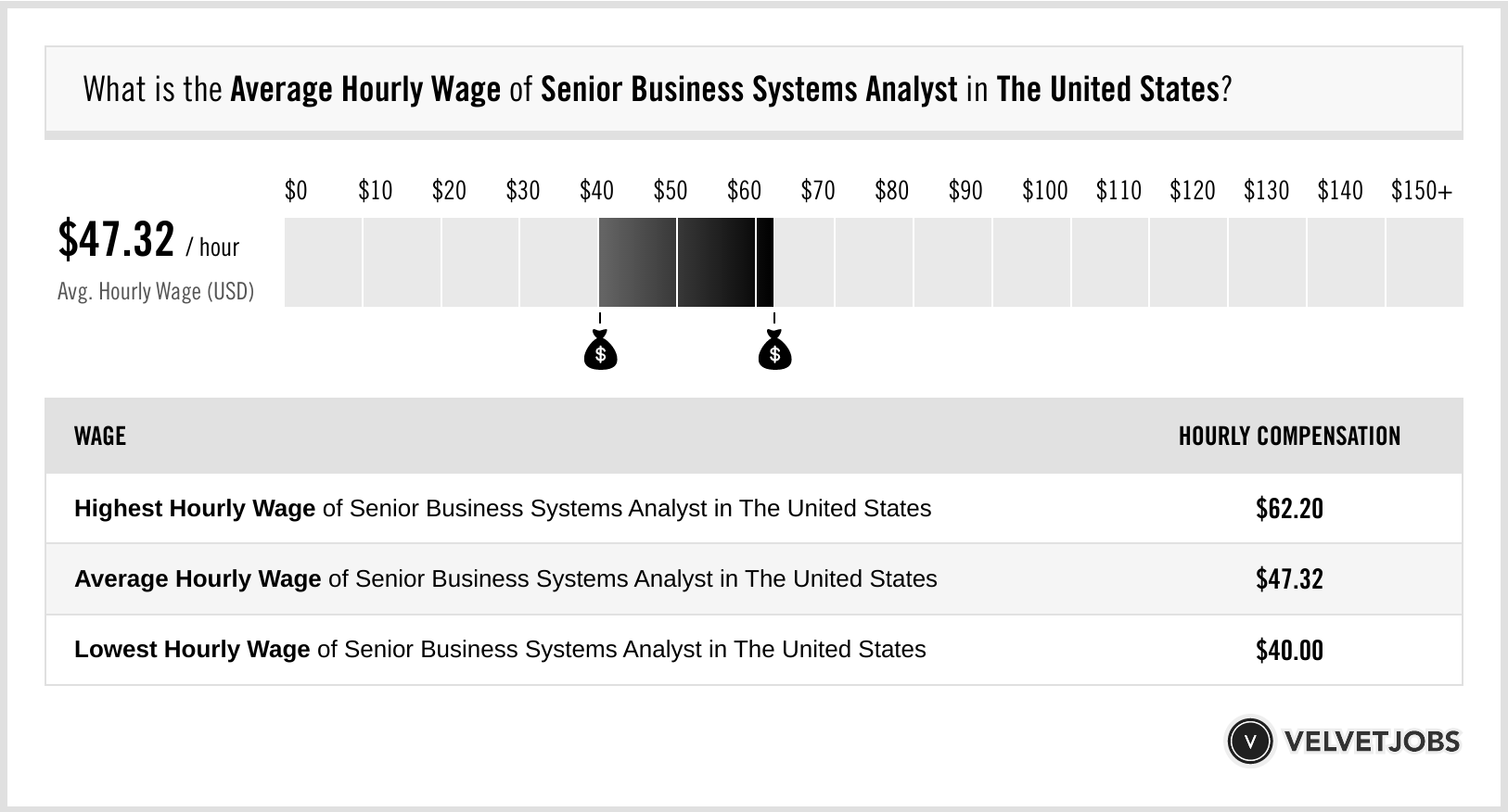Select the $62.20 compensation value

point(1289,509)
